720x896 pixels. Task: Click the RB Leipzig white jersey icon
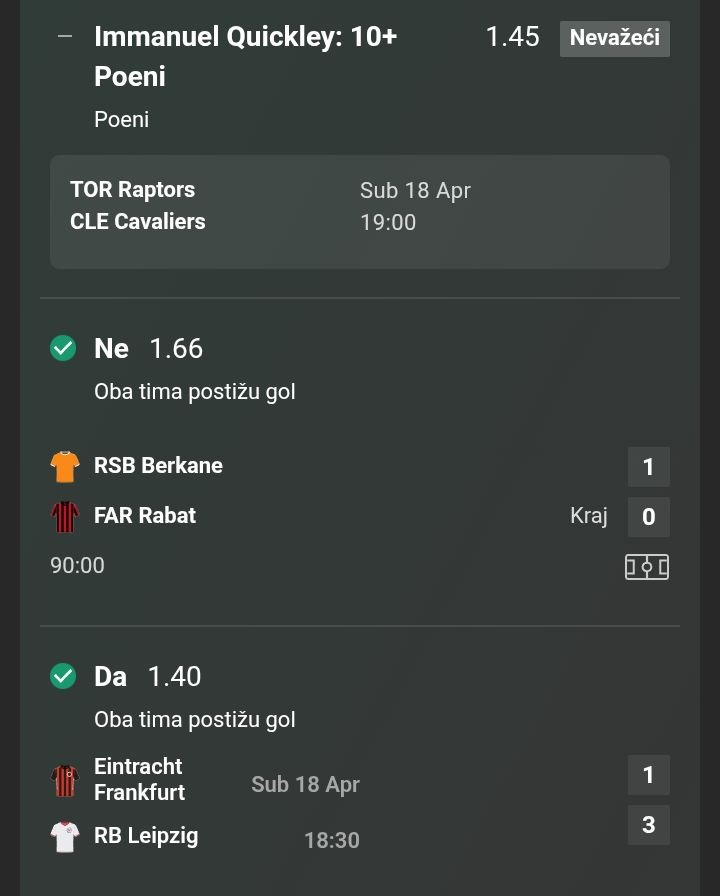[65, 836]
